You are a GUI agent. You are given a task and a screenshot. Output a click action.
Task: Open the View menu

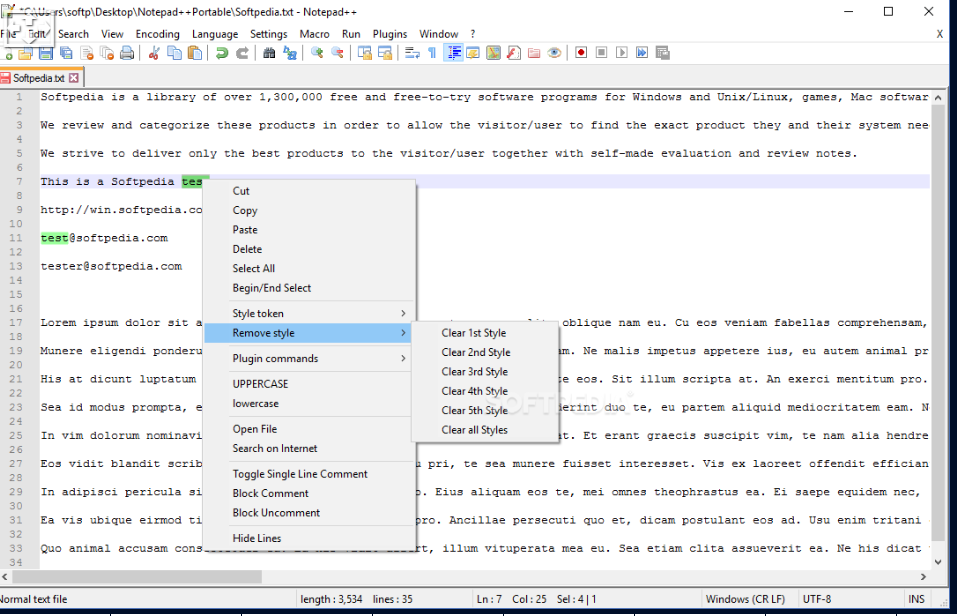tap(112, 34)
